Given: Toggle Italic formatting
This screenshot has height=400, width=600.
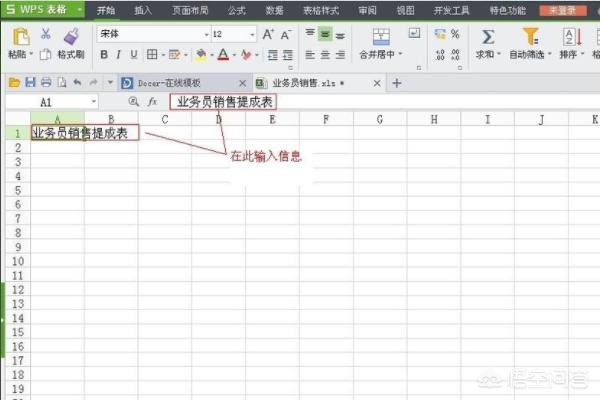Looking at the screenshot, I should 119,55.
